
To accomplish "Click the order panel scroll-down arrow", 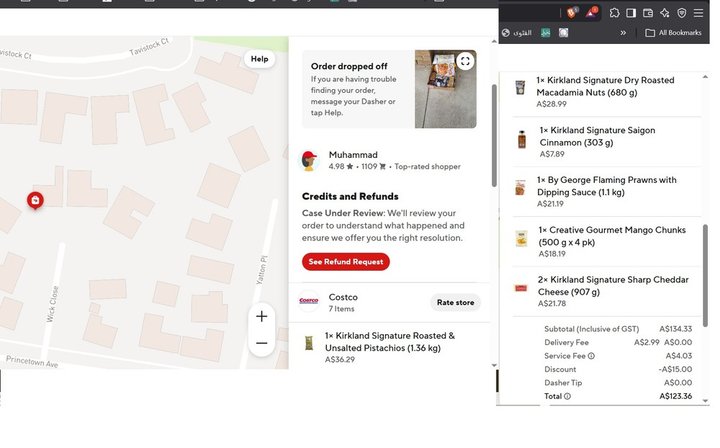I will point(494,365).
